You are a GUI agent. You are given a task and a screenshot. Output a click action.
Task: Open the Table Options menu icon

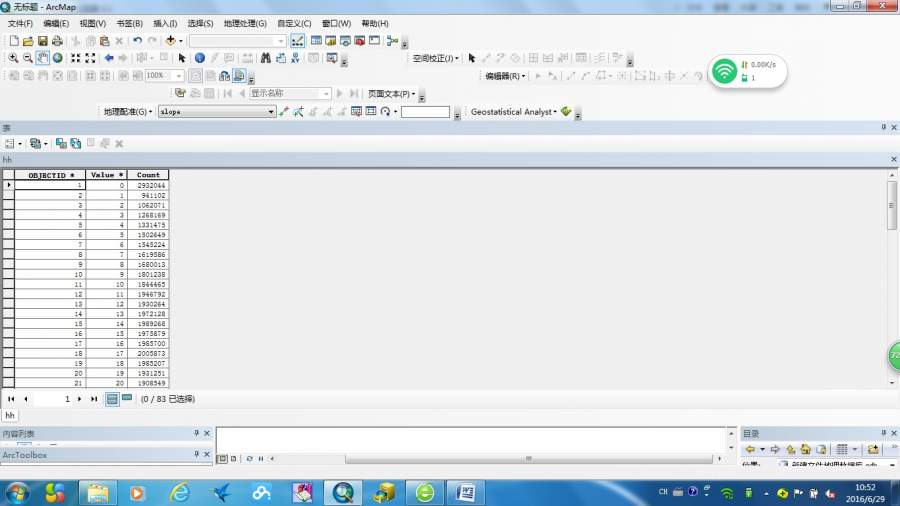coord(13,143)
